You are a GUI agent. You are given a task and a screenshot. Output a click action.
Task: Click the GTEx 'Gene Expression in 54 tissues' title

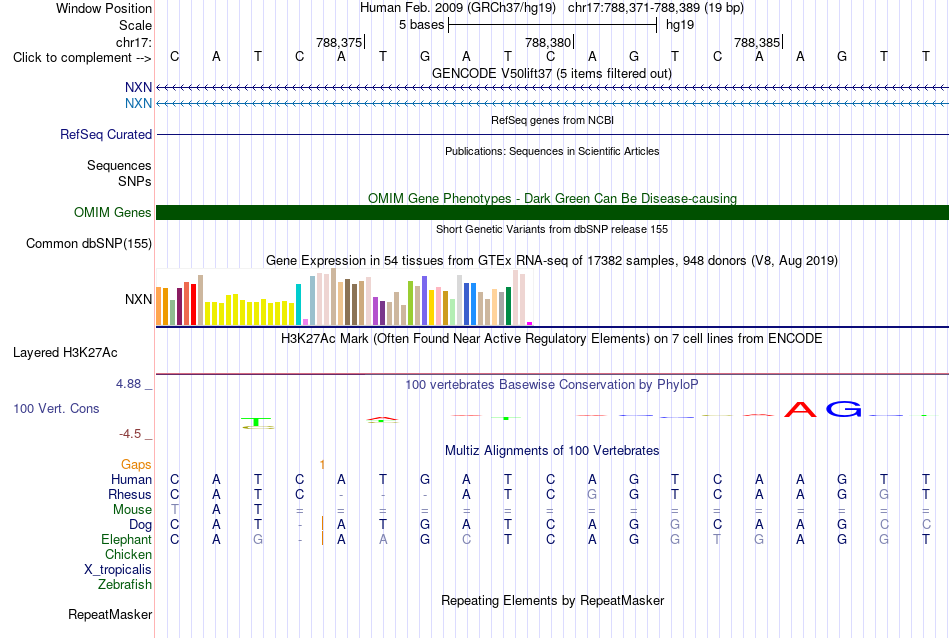pyautogui.click(x=552, y=261)
